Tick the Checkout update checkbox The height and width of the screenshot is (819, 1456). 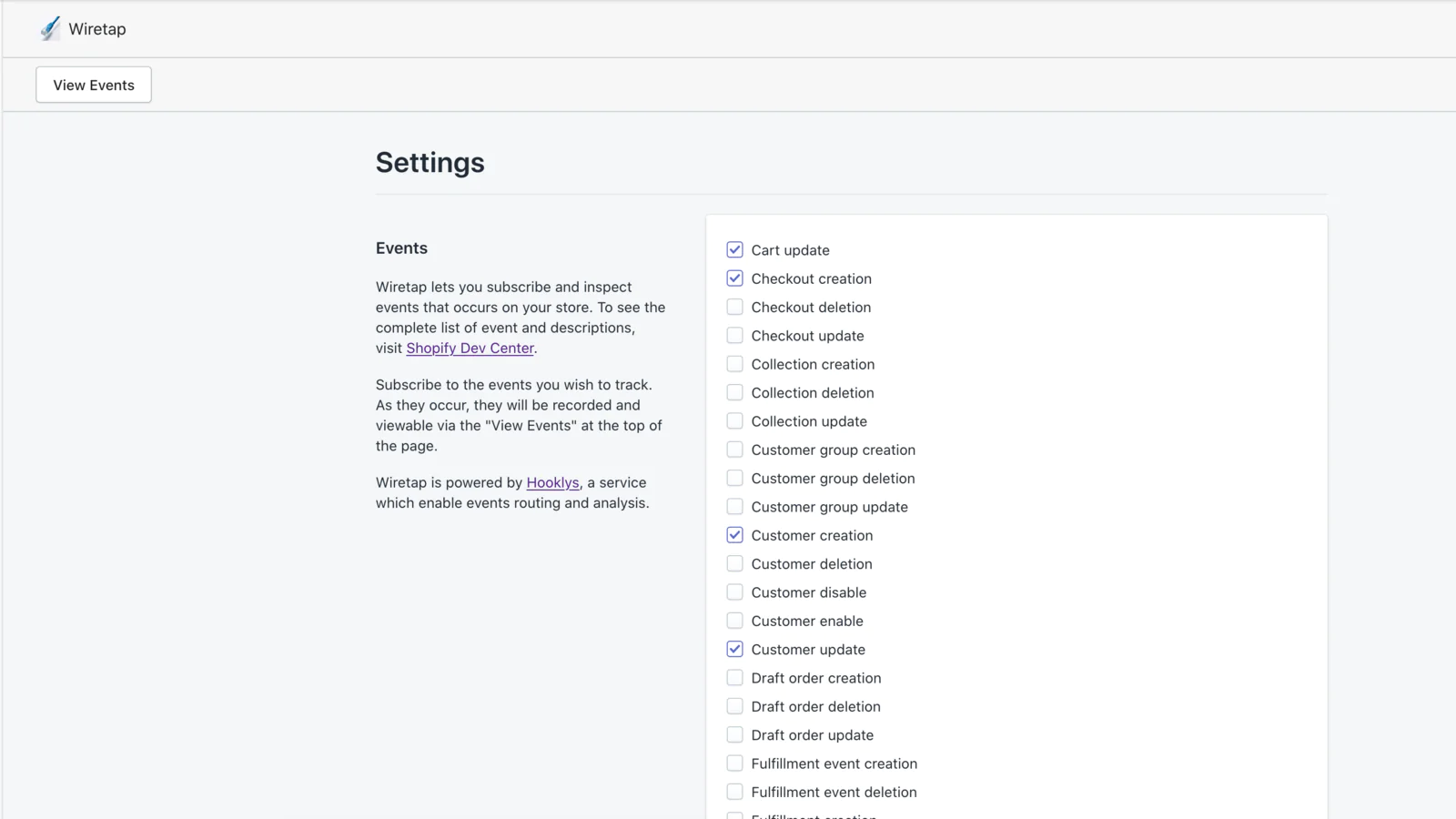point(734,336)
